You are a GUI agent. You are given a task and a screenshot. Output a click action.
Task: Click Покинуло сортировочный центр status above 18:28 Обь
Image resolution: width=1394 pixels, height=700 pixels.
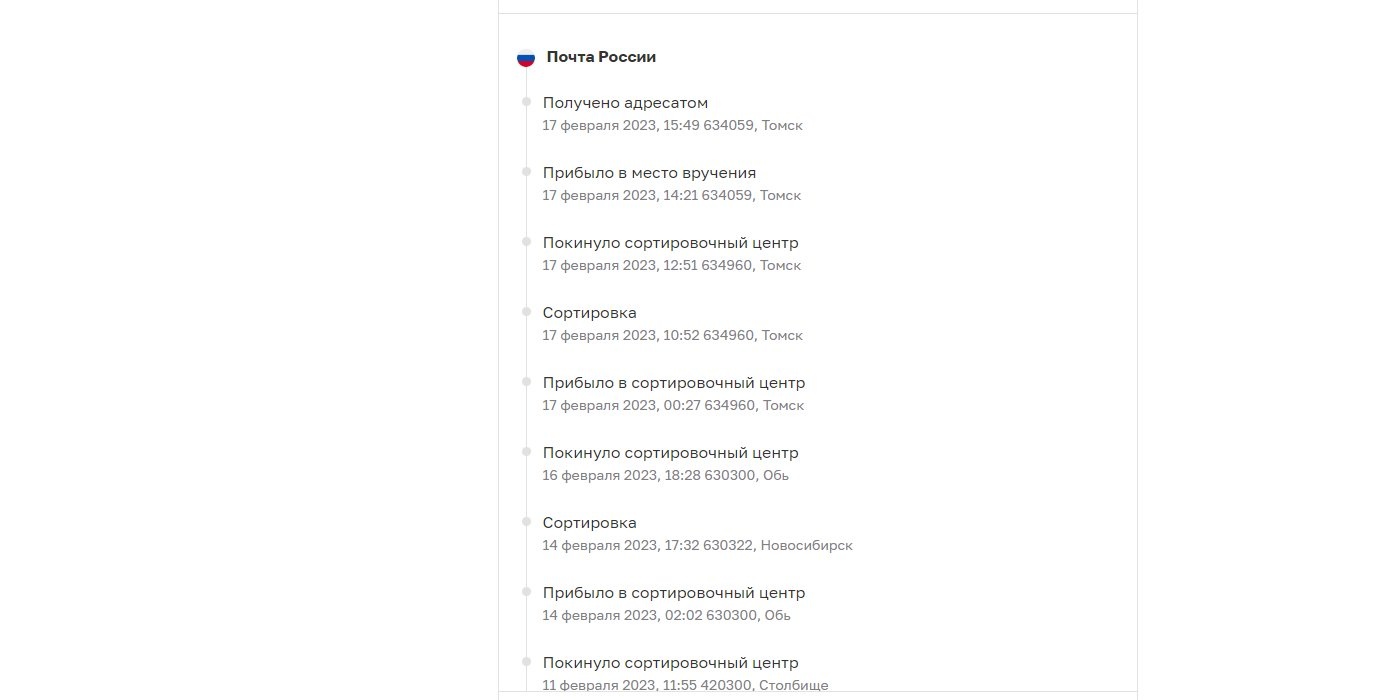(x=670, y=453)
